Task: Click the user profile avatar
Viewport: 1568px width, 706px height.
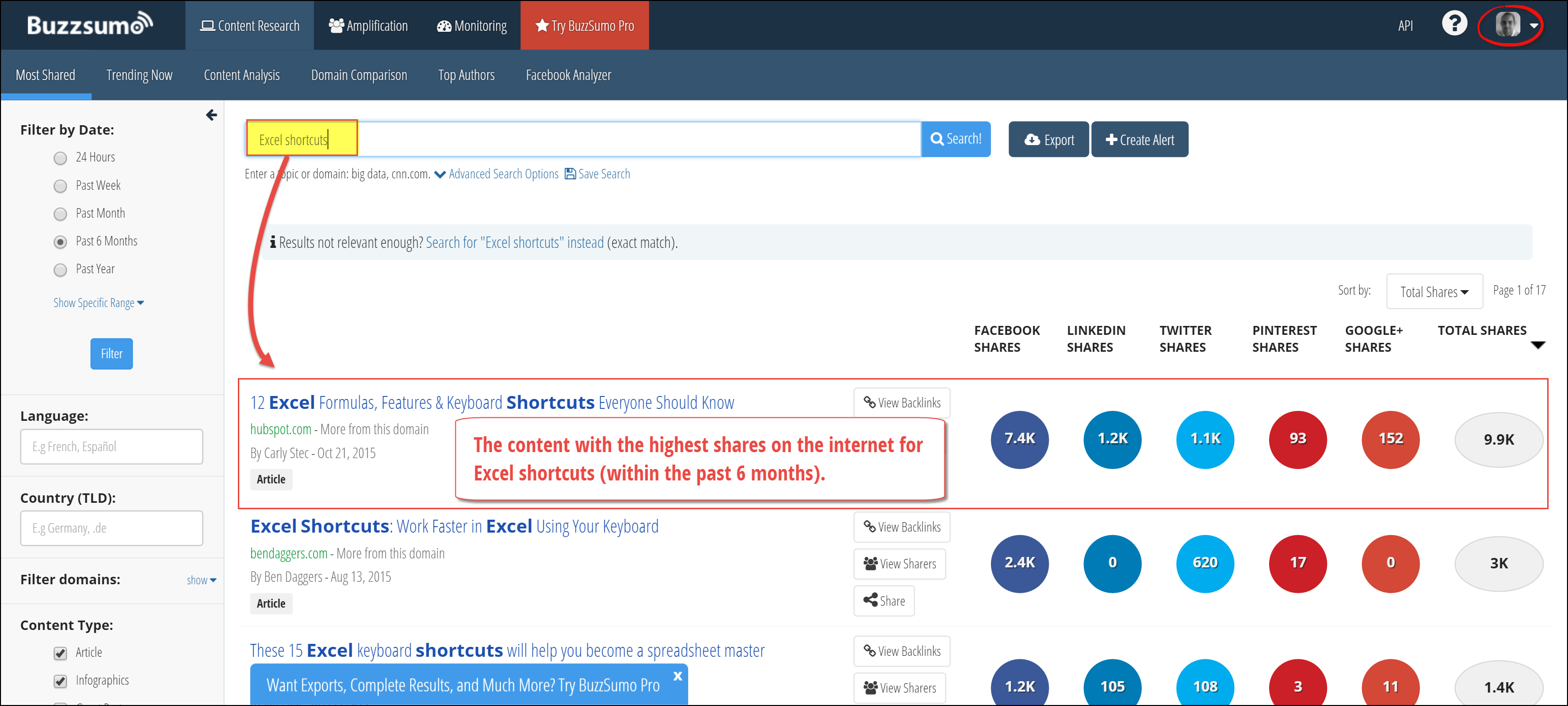Action: pyautogui.click(x=1507, y=25)
